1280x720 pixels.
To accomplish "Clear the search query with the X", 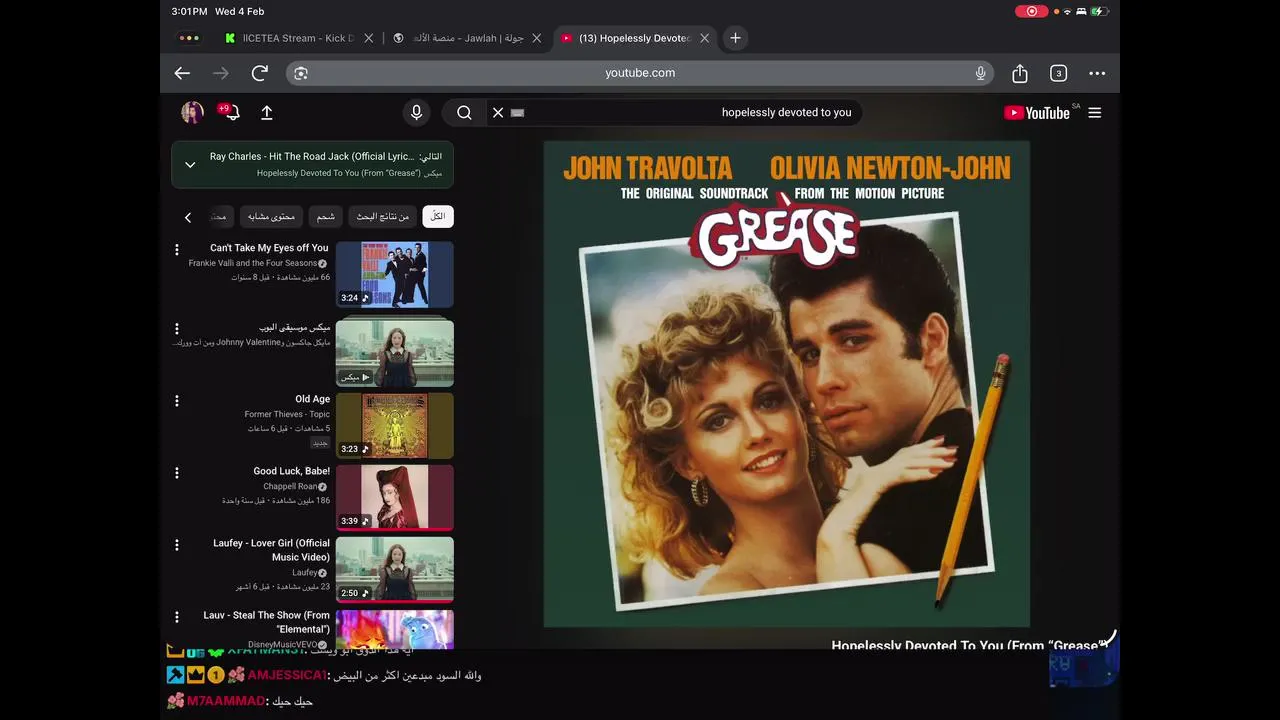I will pyautogui.click(x=498, y=113).
